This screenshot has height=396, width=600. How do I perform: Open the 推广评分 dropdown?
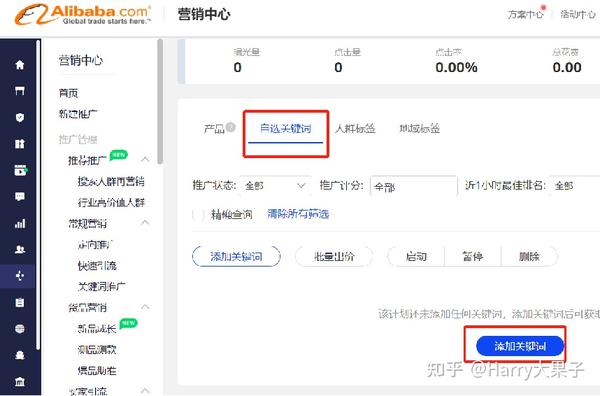pyautogui.click(x=414, y=186)
